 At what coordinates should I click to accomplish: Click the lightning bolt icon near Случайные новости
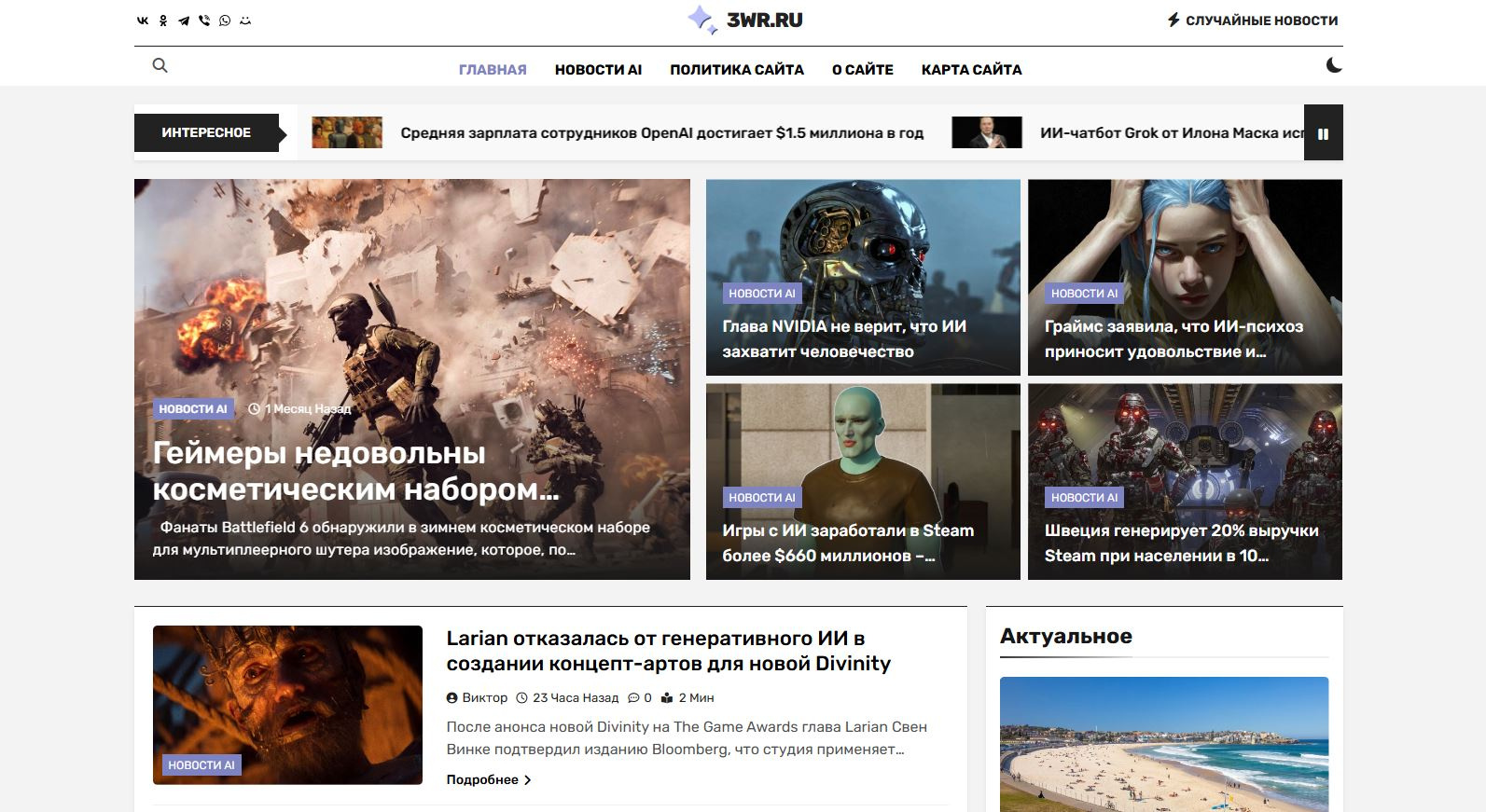coord(1174,20)
